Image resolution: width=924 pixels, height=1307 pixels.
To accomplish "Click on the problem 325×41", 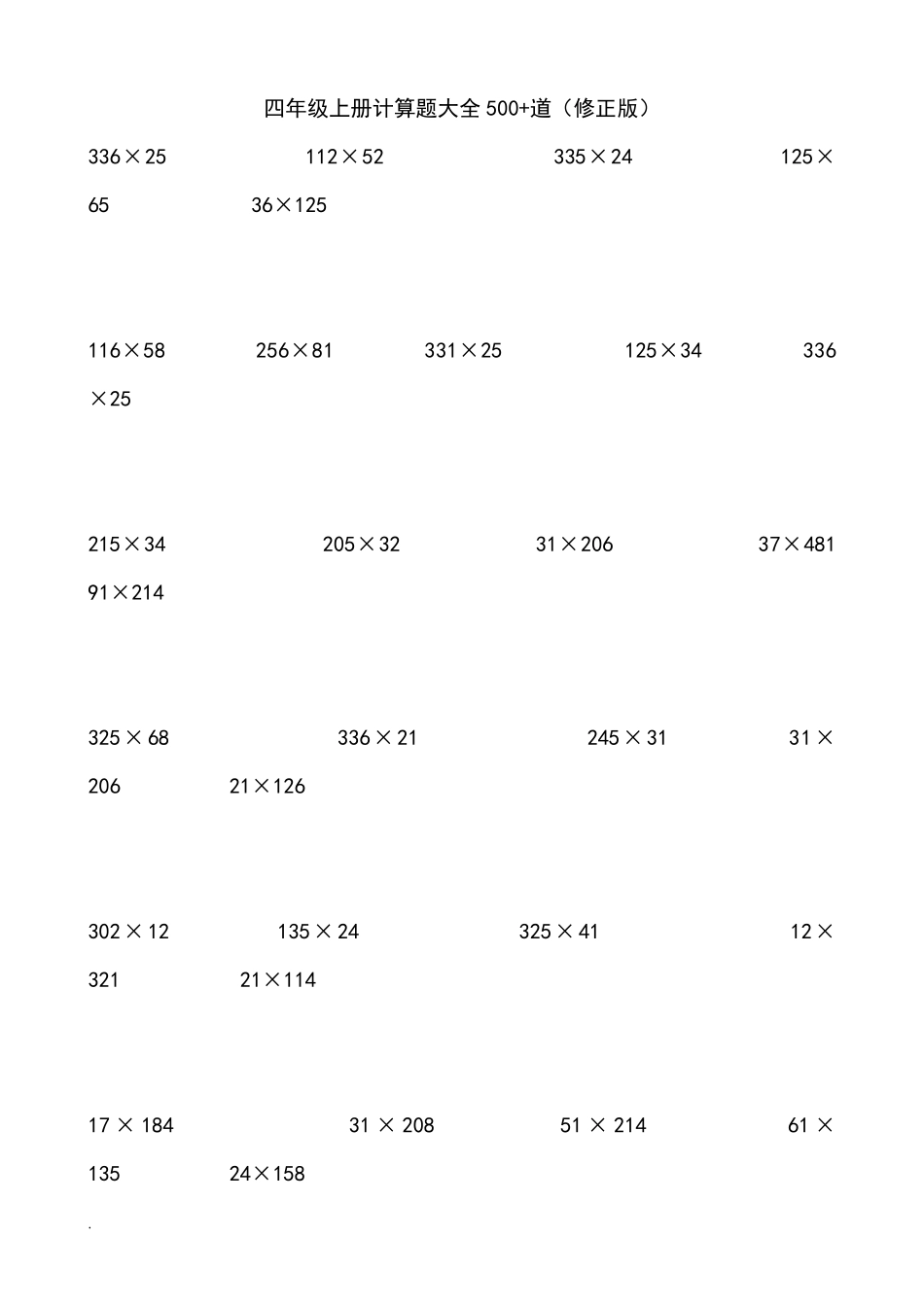I will [x=558, y=932].
